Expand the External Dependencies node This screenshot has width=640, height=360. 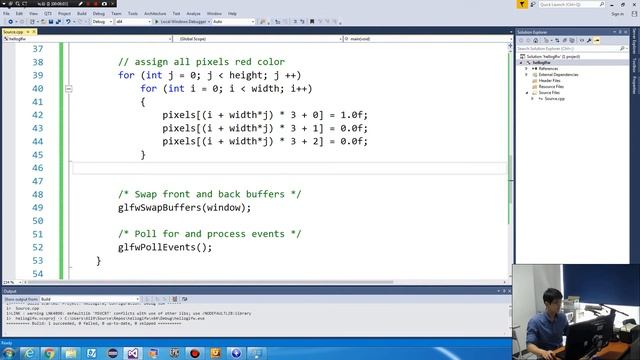click(527, 75)
